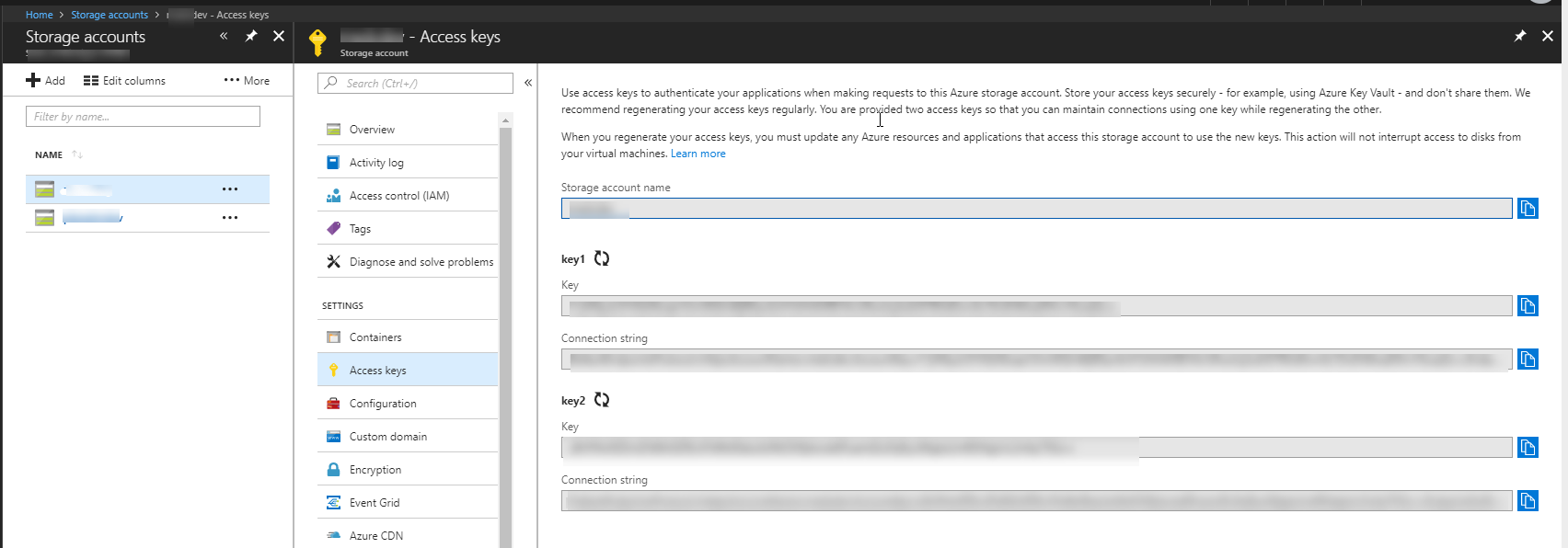Image resolution: width=1568 pixels, height=548 pixels.
Task: Close the Storage accounts blade
Action: tap(279, 36)
